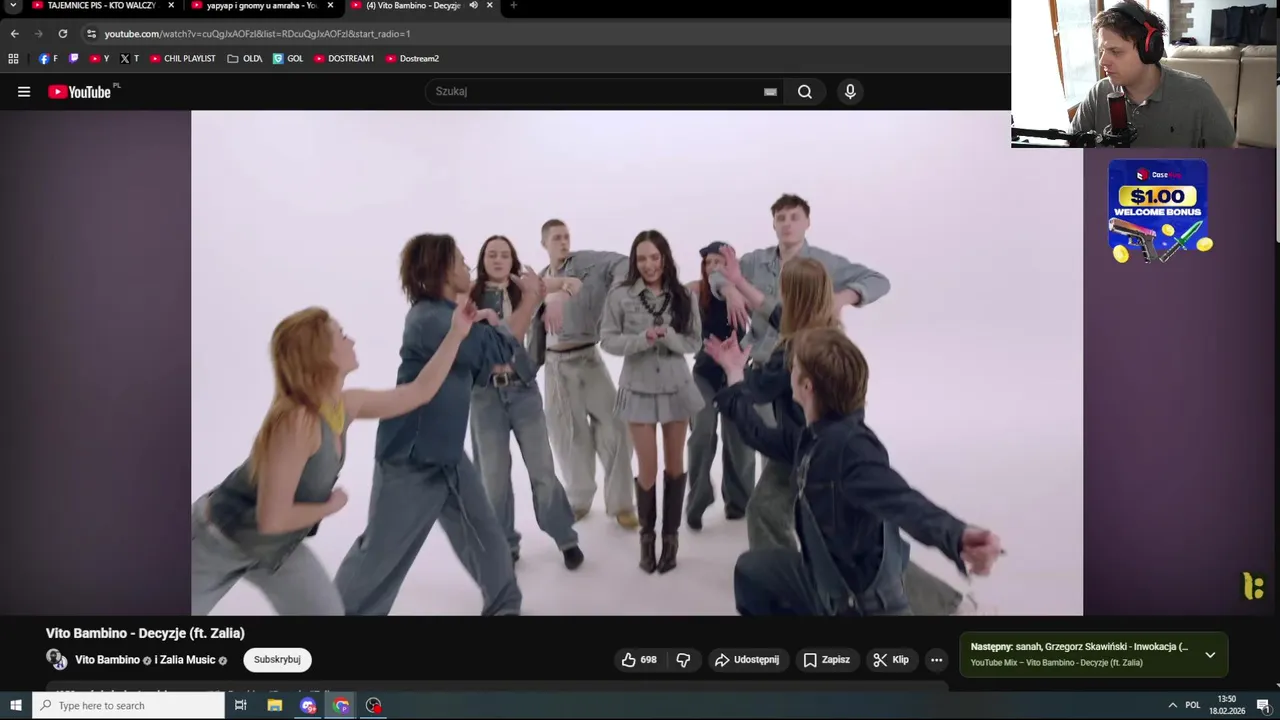Start voice search with microphone icon
Viewport: 1280px width, 720px height.
tap(850, 92)
